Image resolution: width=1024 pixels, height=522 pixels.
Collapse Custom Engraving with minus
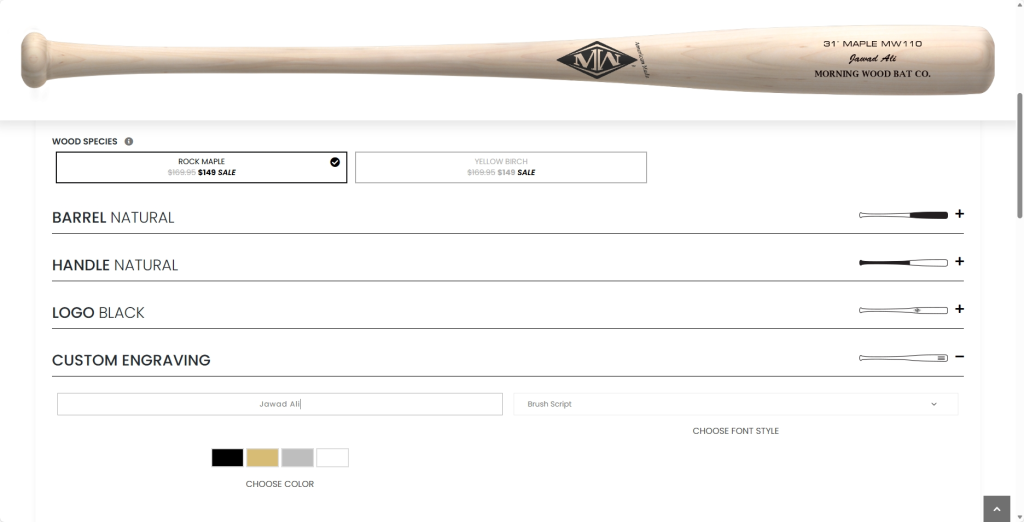click(x=959, y=357)
